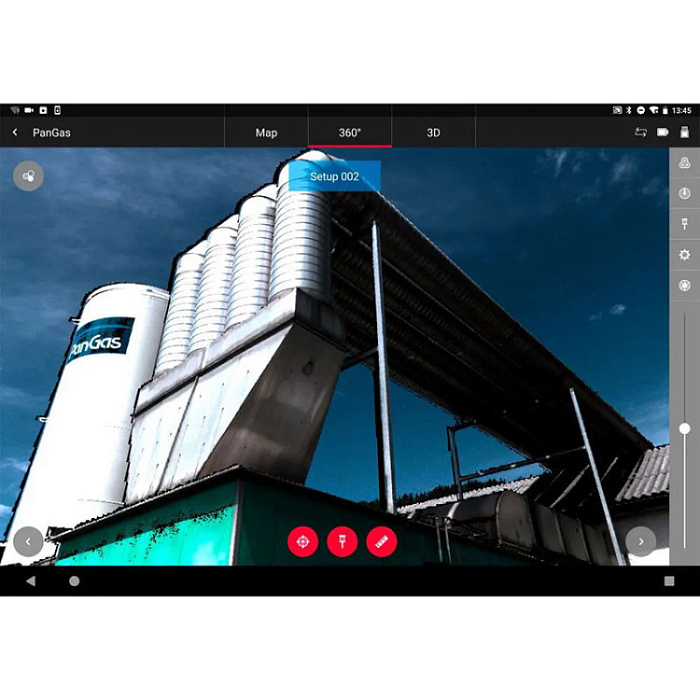
Task: Click the vertical slider handle on right
Action: click(684, 428)
